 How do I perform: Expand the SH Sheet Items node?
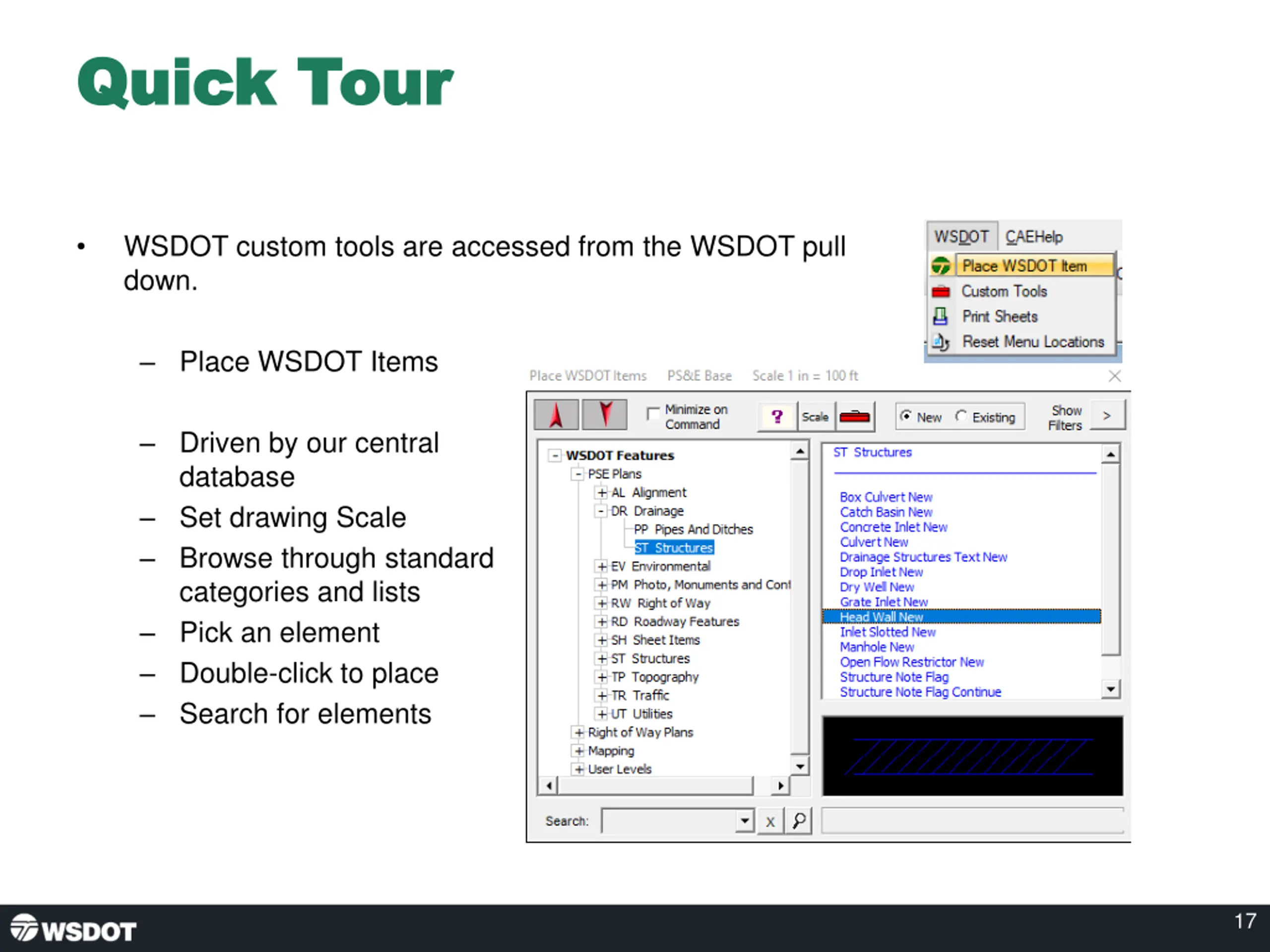602,640
